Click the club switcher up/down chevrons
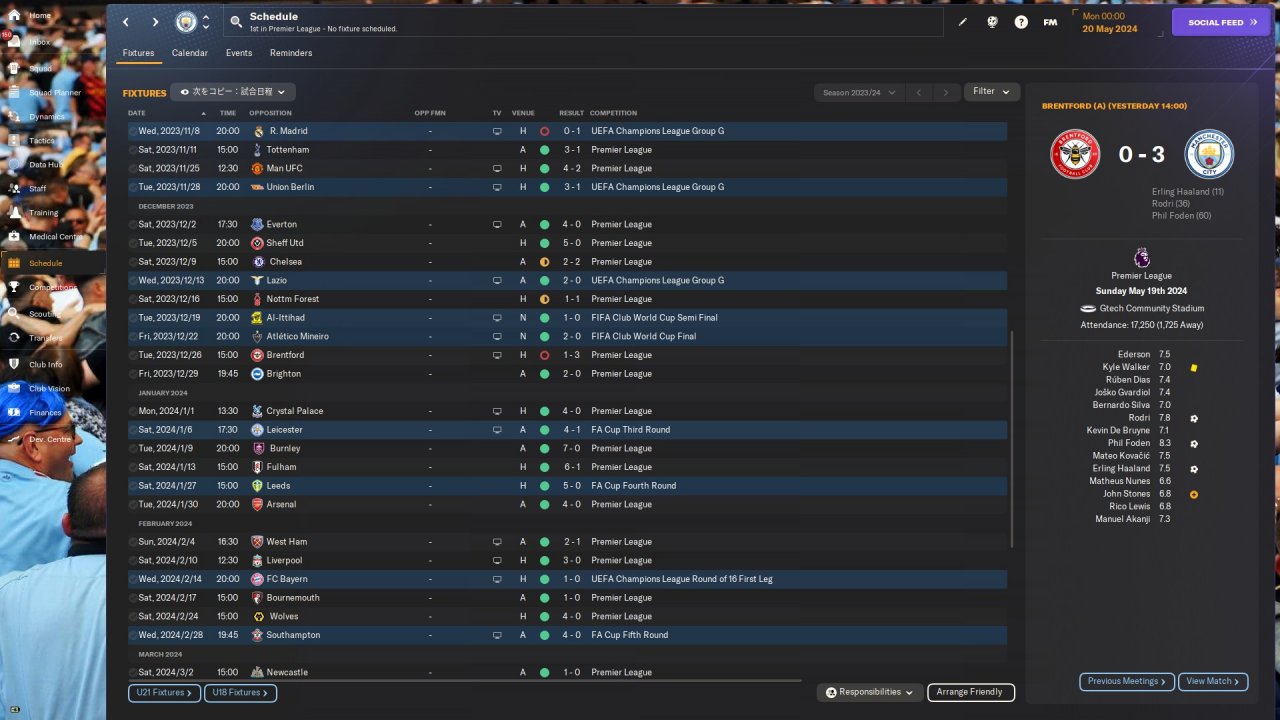1280x720 pixels. (206, 22)
